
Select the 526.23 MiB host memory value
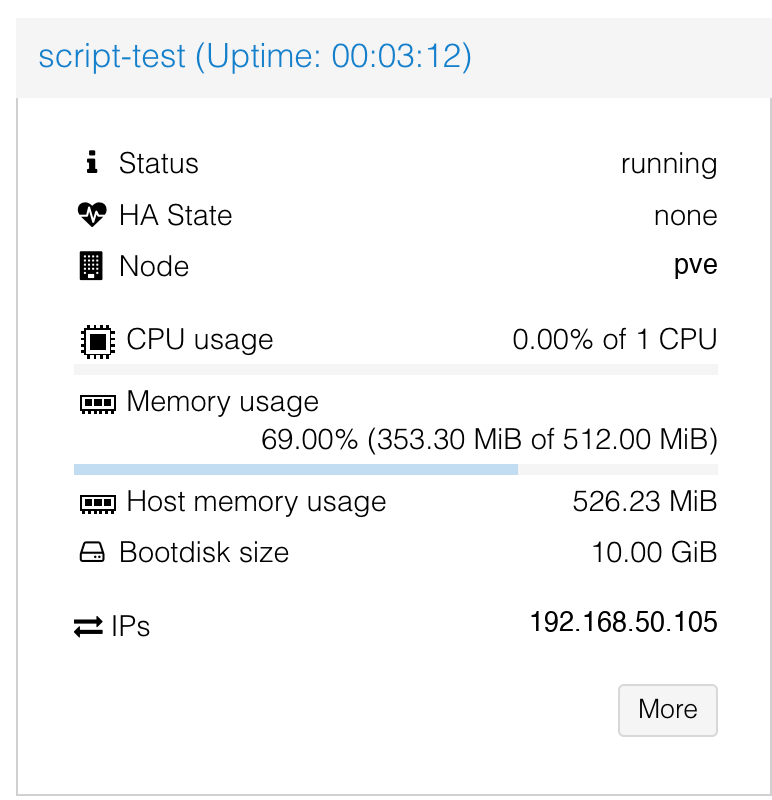tap(645, 501)
